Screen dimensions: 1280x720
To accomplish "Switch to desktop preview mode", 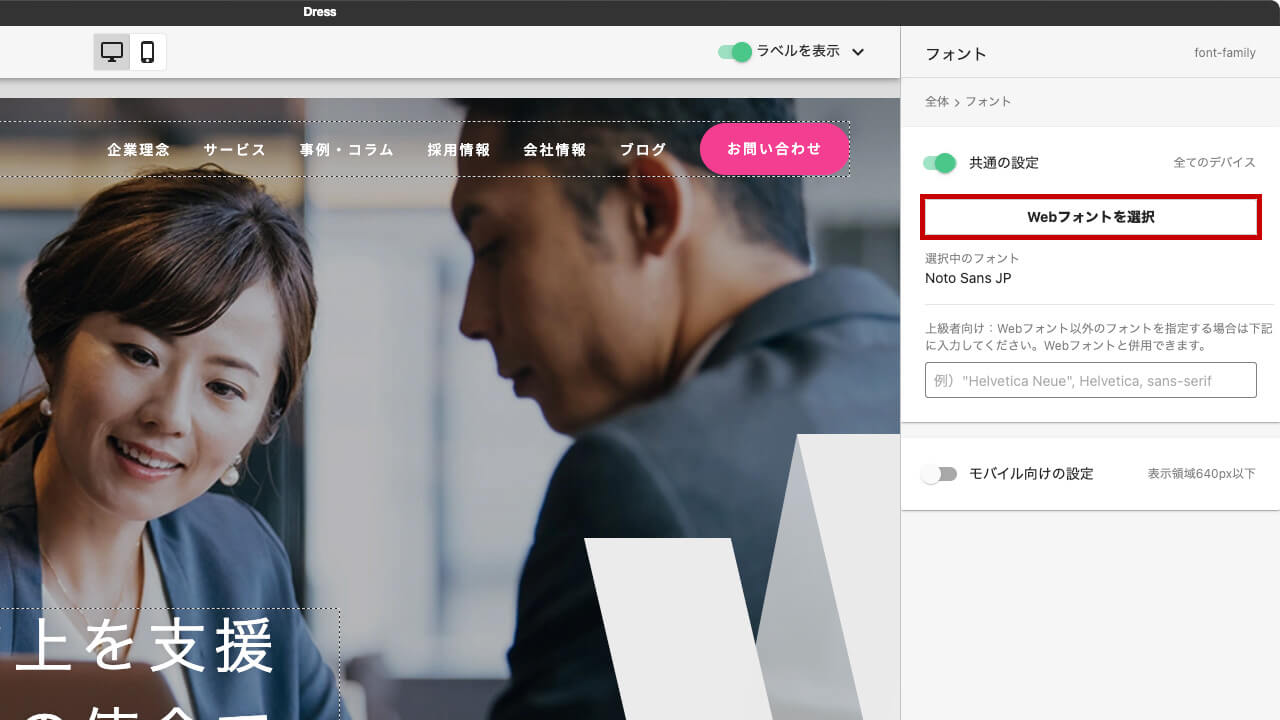I will click(112, 52).
